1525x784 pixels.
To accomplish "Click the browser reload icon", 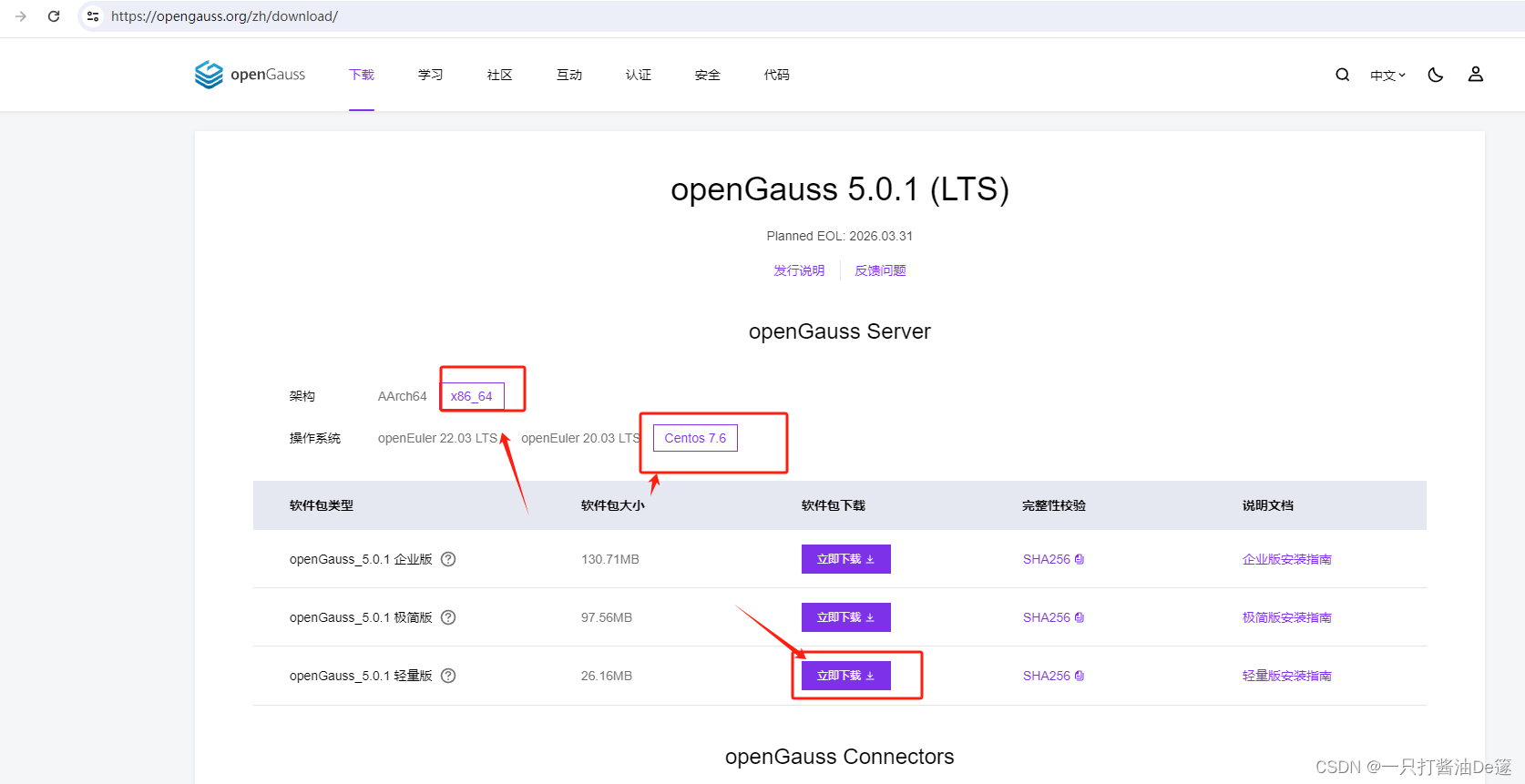I will point(54,16).
